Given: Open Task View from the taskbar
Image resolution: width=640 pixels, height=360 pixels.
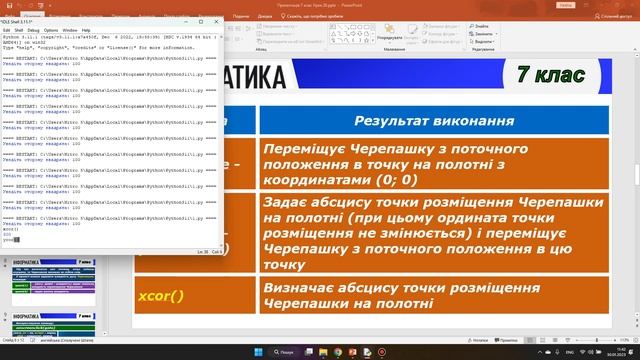Looking at the screenshot, I should [309, 352].
